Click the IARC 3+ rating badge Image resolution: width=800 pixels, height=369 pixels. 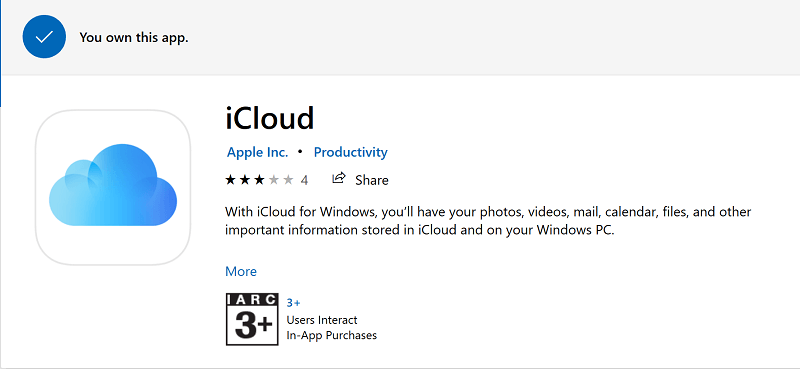[x=252, y=319]
